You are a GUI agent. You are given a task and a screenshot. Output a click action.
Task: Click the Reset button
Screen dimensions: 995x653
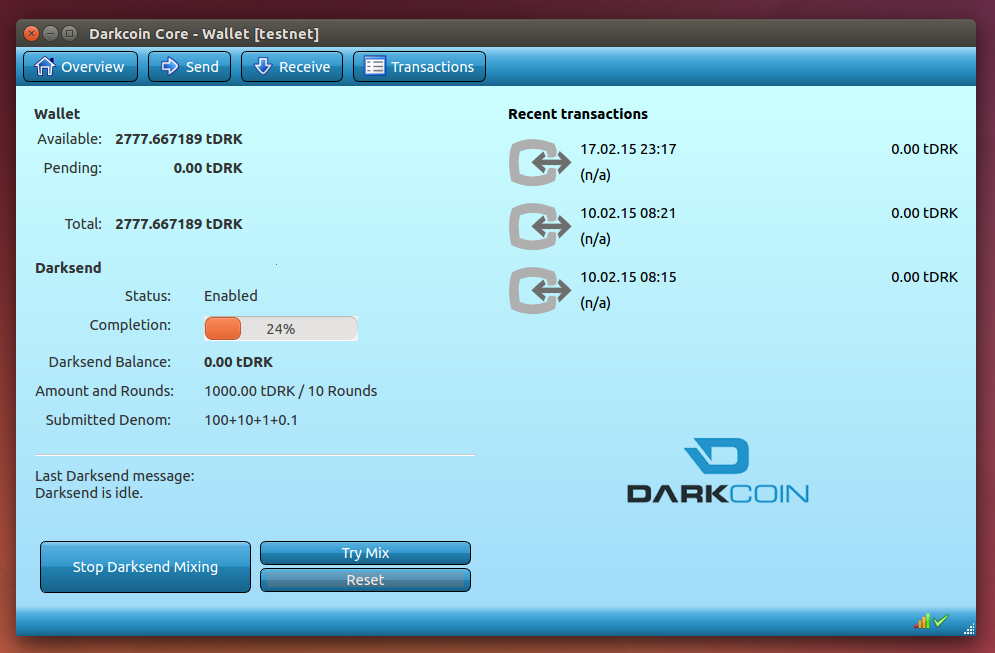[x=366, y=580]
